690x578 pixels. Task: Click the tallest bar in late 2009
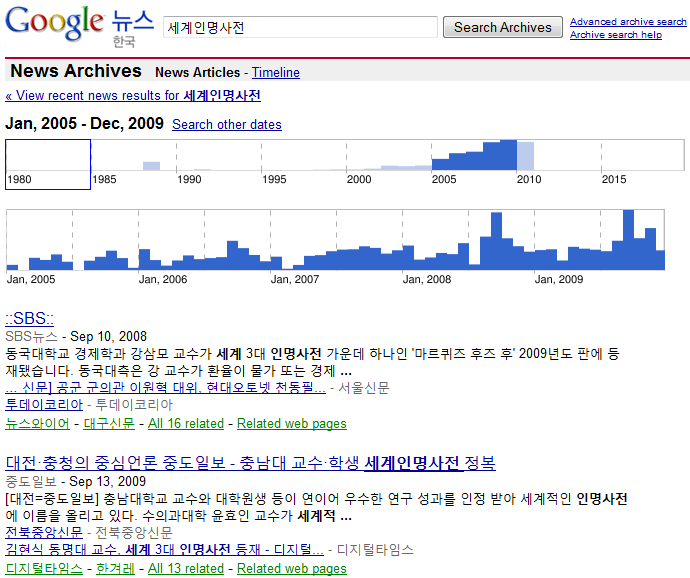click(x=628, y=240)
